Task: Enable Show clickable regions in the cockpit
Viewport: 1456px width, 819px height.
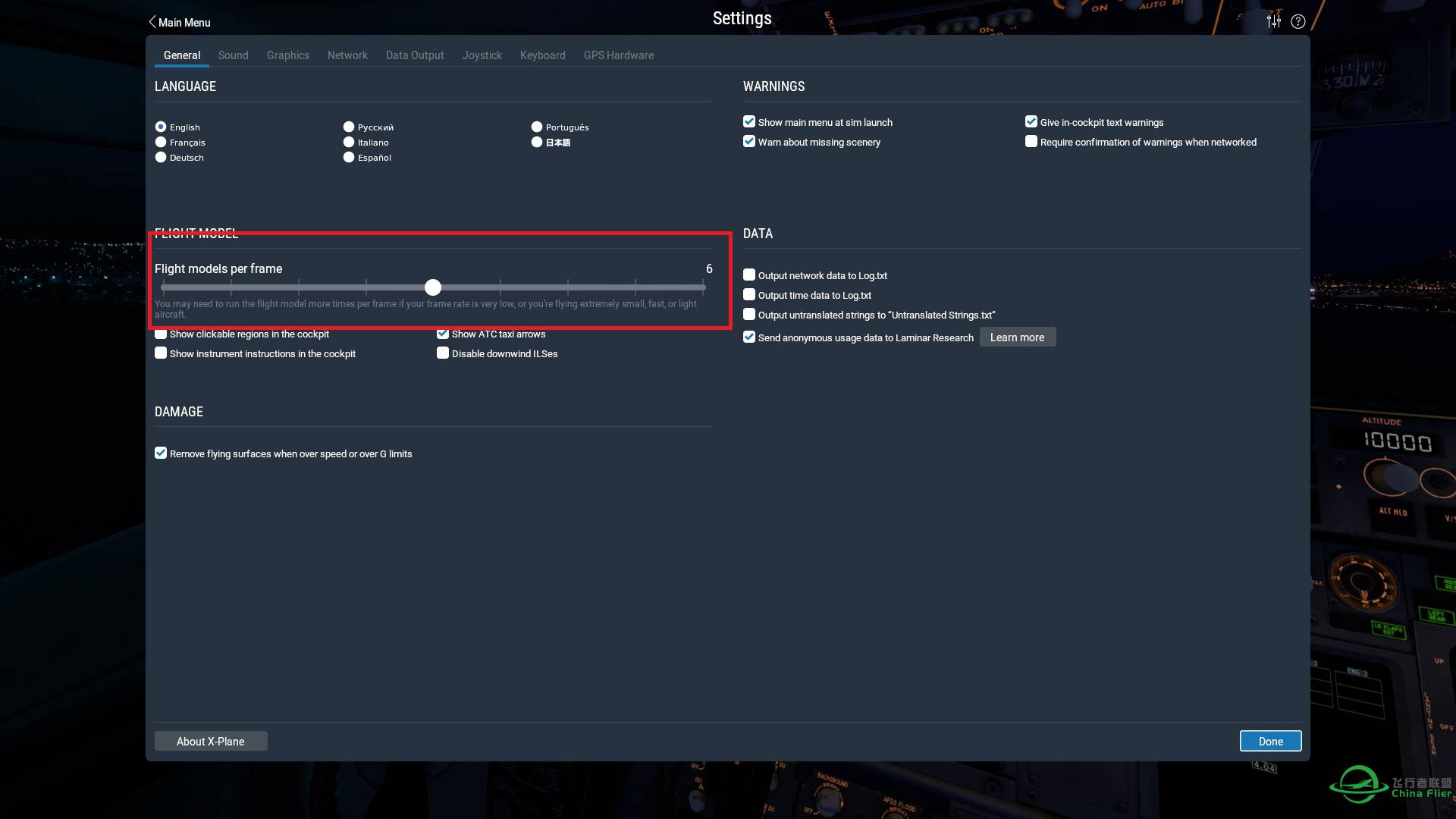Action: [x=161, y=334]
